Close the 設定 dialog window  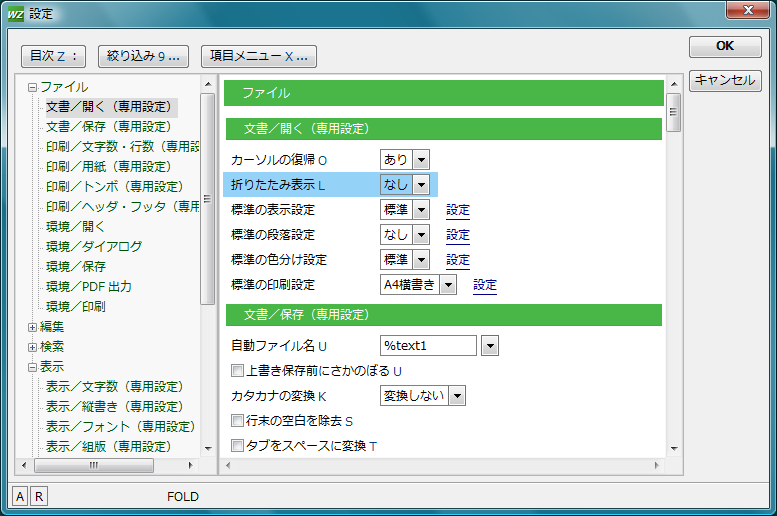[x=748, y=10]
